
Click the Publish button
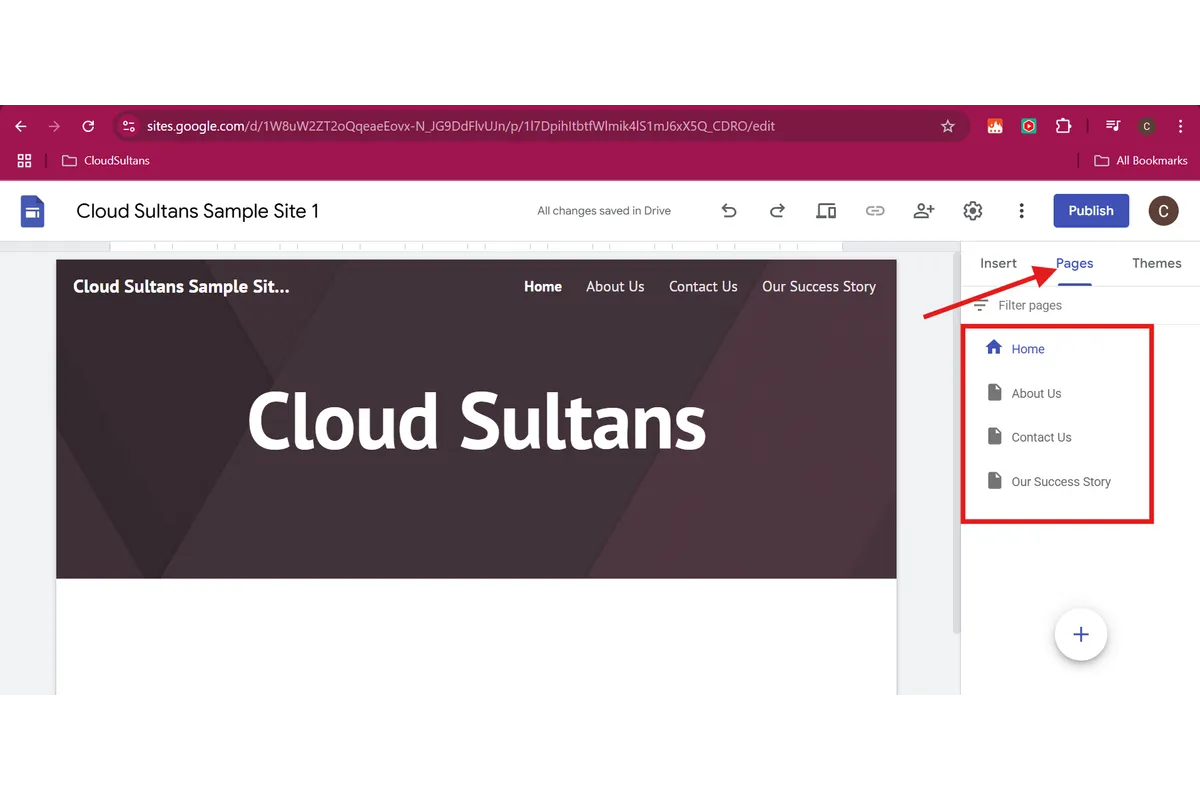coord(1091,211)
